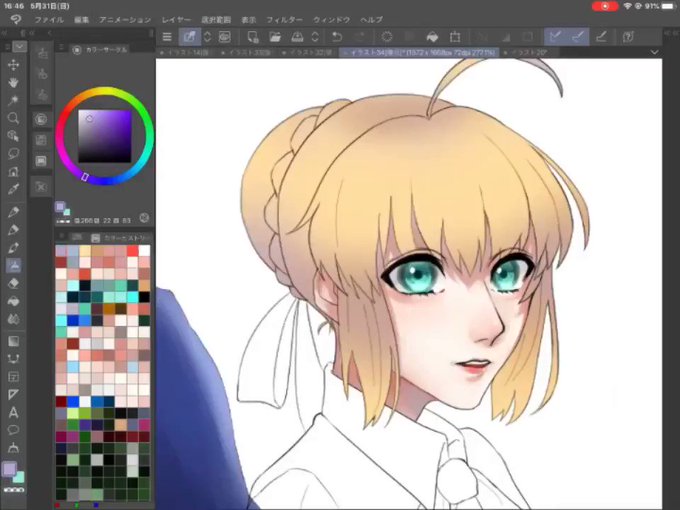The image size is (680, 510).
Task: Open the Clip Studio support help icon
Action: click(x=628, y=37)
